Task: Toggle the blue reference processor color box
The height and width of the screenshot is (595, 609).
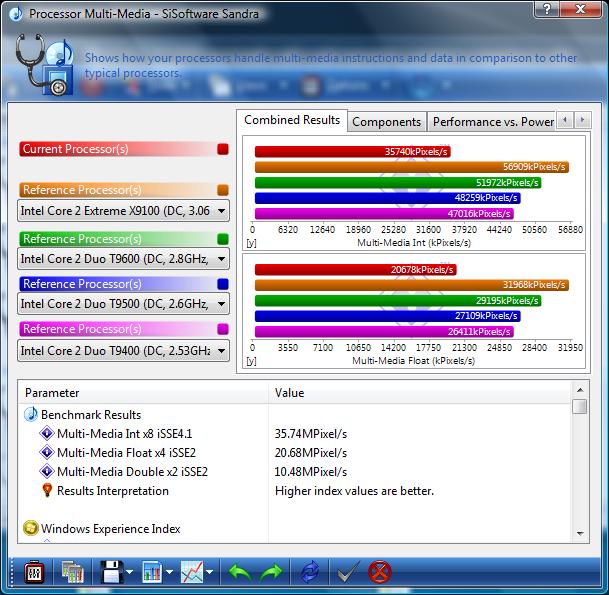Action: (223, 284)
